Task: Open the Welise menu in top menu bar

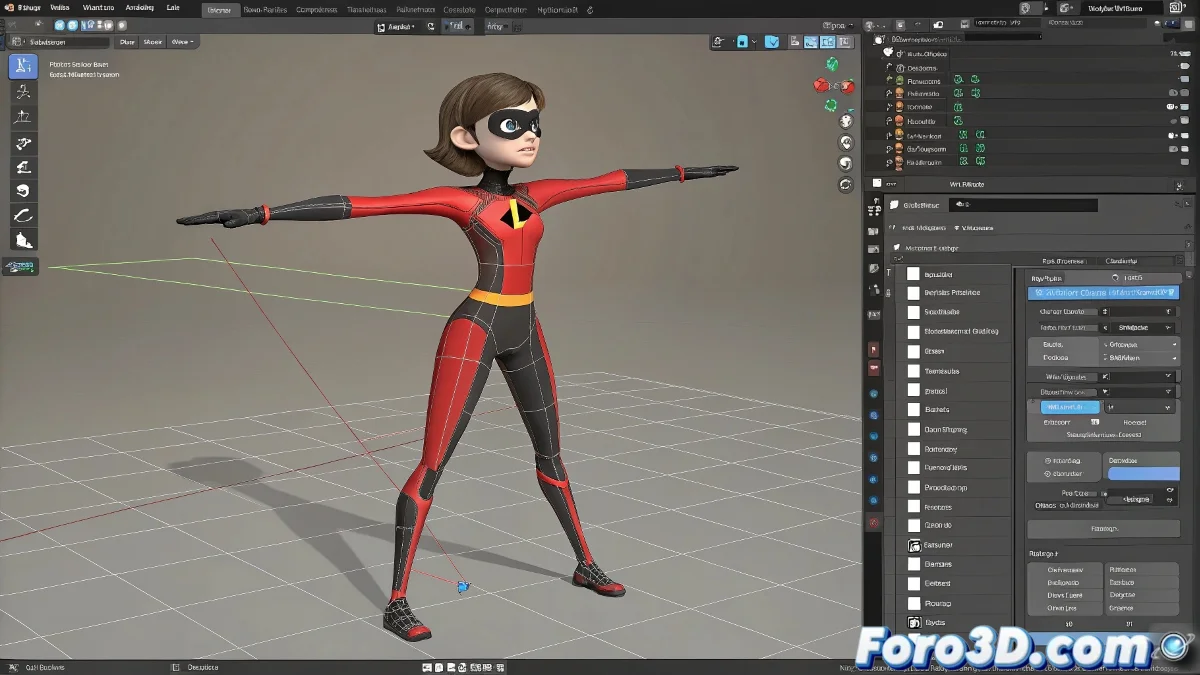Action: click(x=58, y=8)
